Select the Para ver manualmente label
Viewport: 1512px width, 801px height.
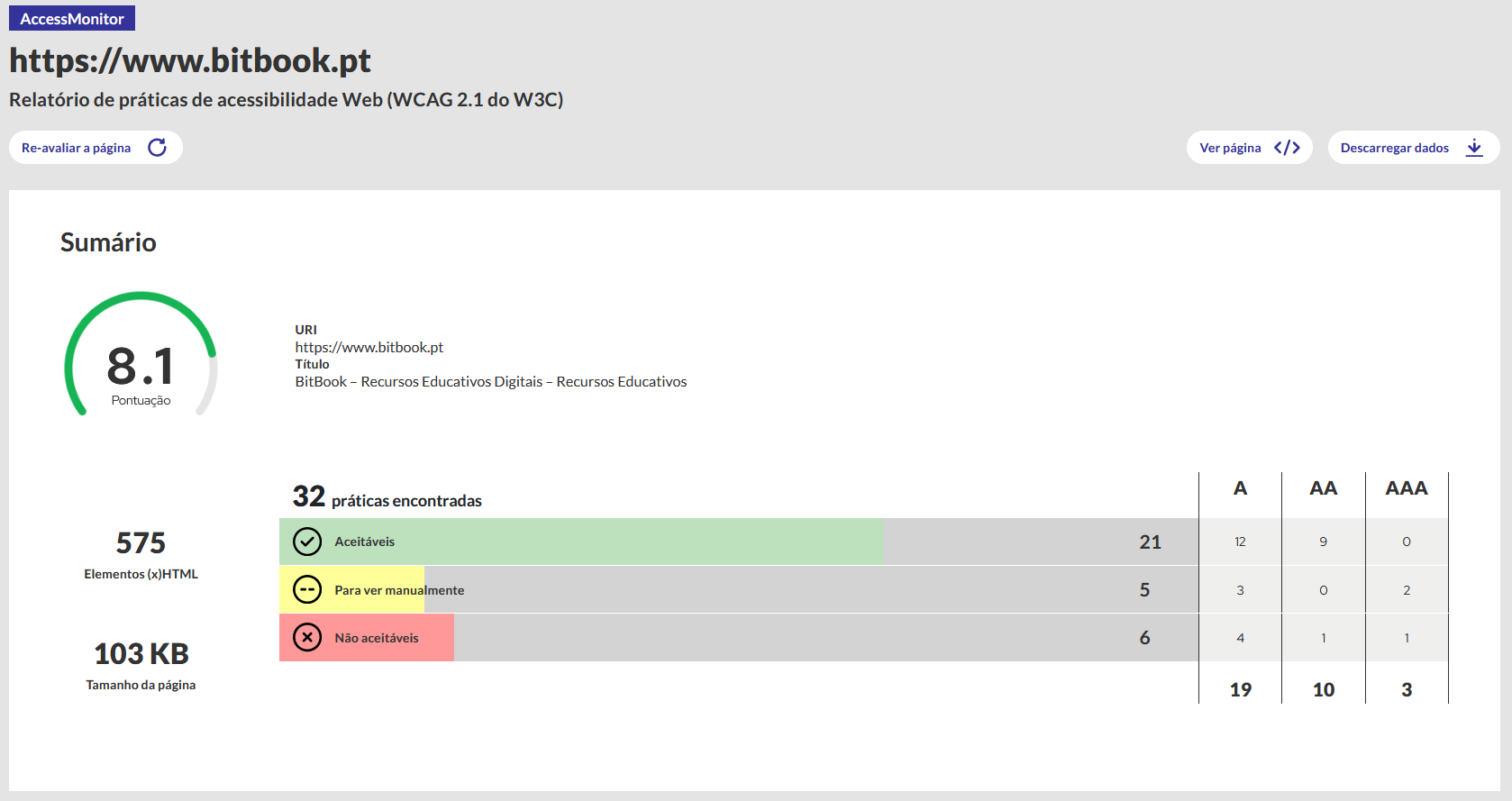pos(399,590)
